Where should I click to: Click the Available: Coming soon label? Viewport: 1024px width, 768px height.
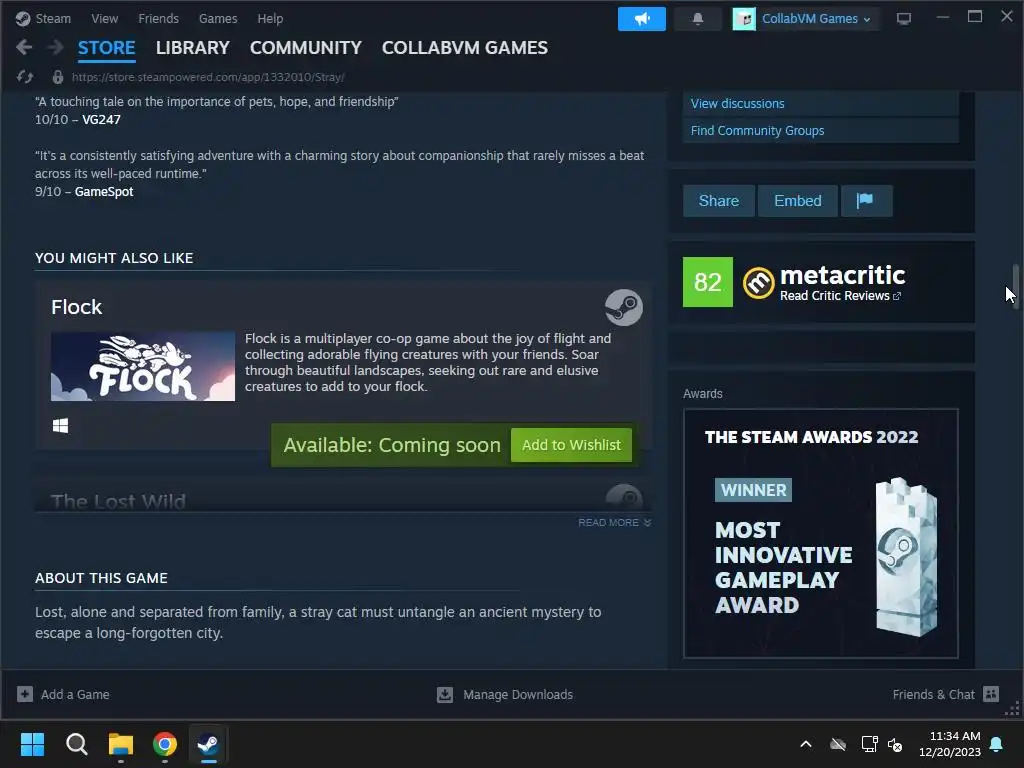392,445
